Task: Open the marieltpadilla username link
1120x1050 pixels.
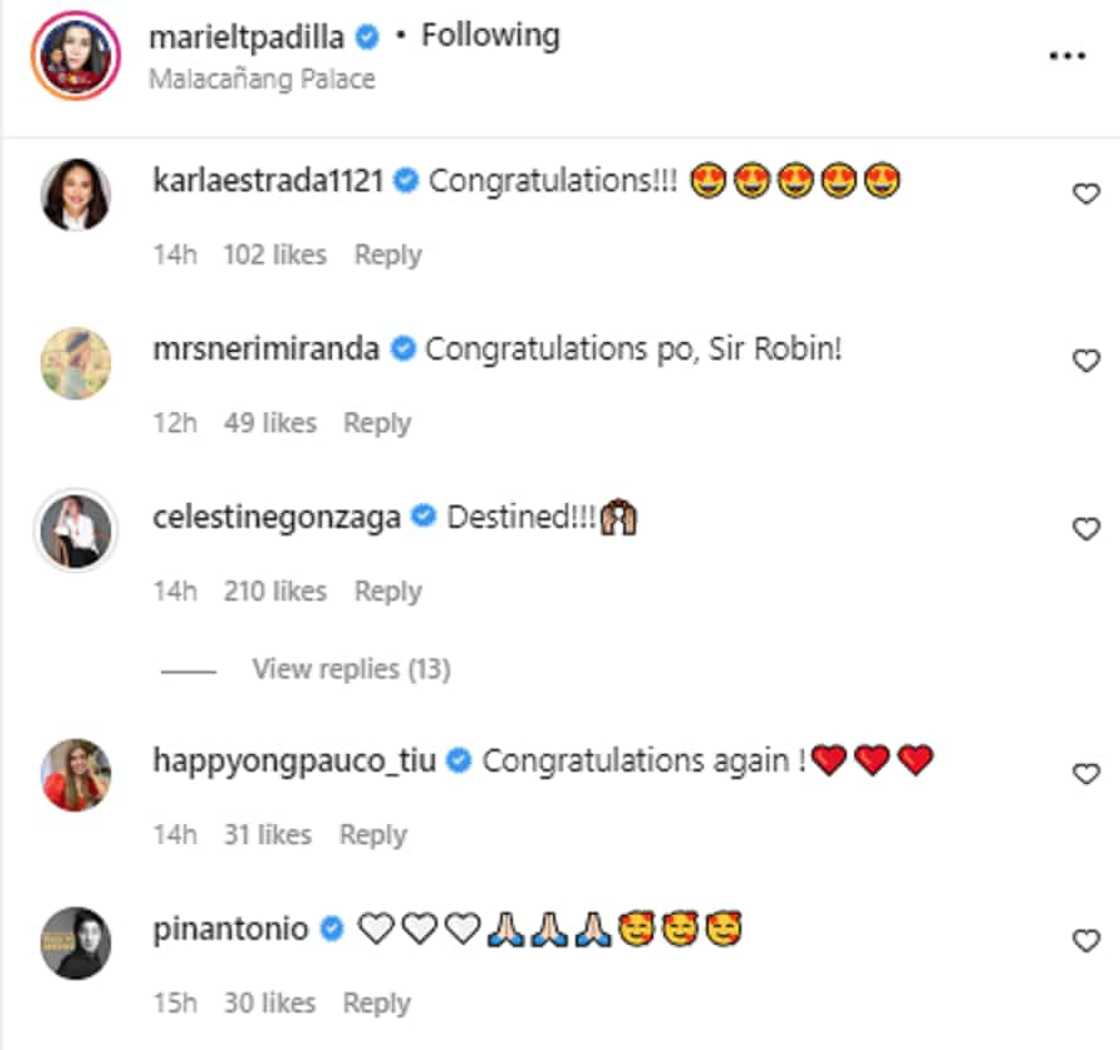Action: point(246,38)
